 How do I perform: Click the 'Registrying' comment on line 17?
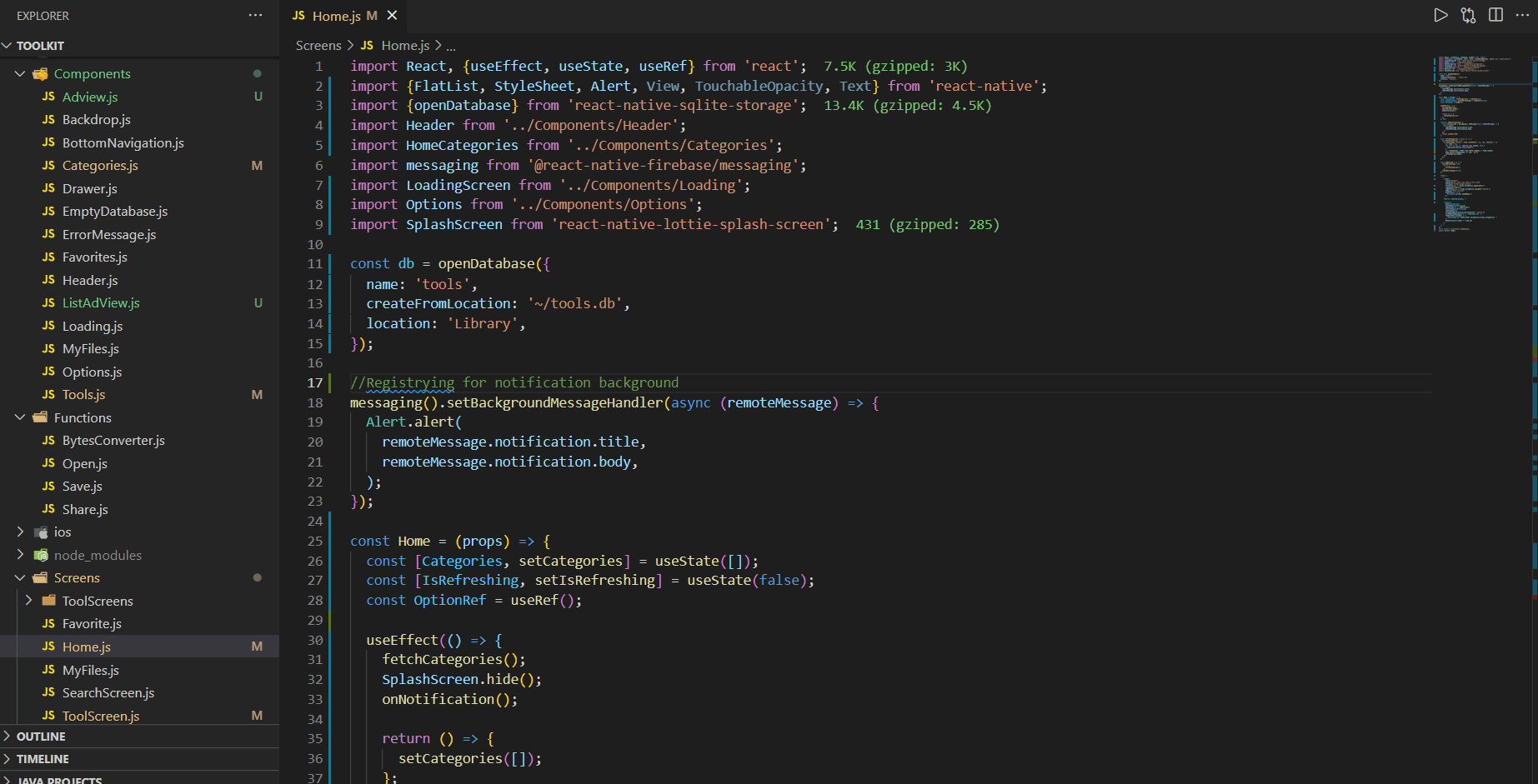(410, 382)
